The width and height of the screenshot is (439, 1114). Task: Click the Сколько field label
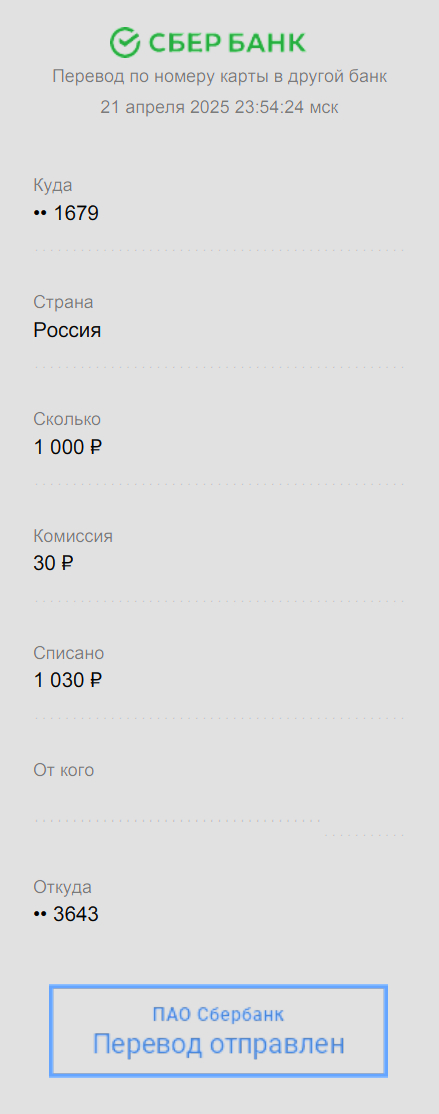[x=67, y=419]
